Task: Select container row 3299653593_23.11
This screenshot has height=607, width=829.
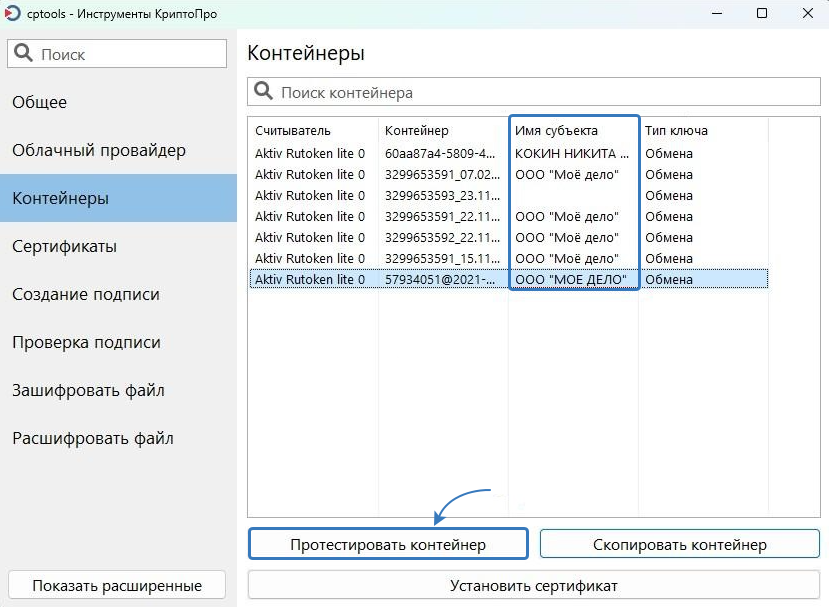Action: (440, 196)
